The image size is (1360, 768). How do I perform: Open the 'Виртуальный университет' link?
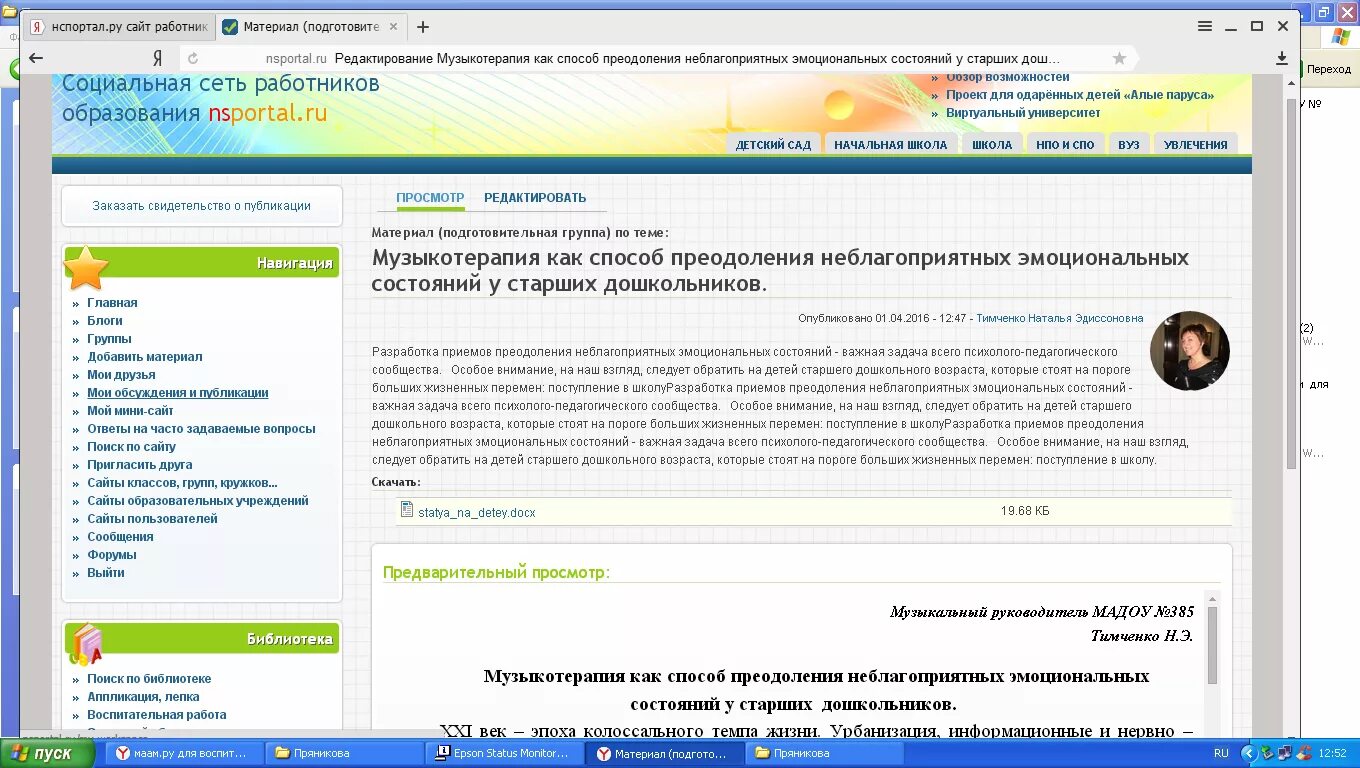coord(1023,113)
